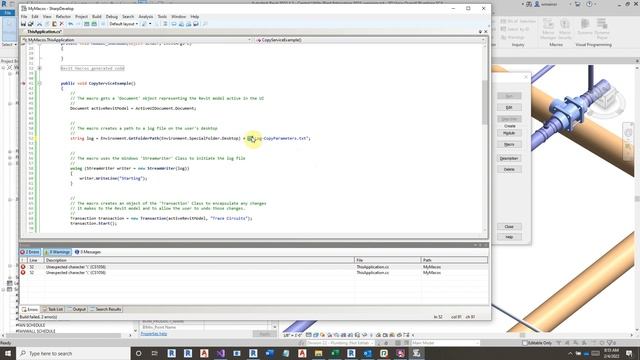Toggle the Editable Only checkbox in Revit
Image resolution: width=640 pixels, height=360 pixels.
(525, 343)
